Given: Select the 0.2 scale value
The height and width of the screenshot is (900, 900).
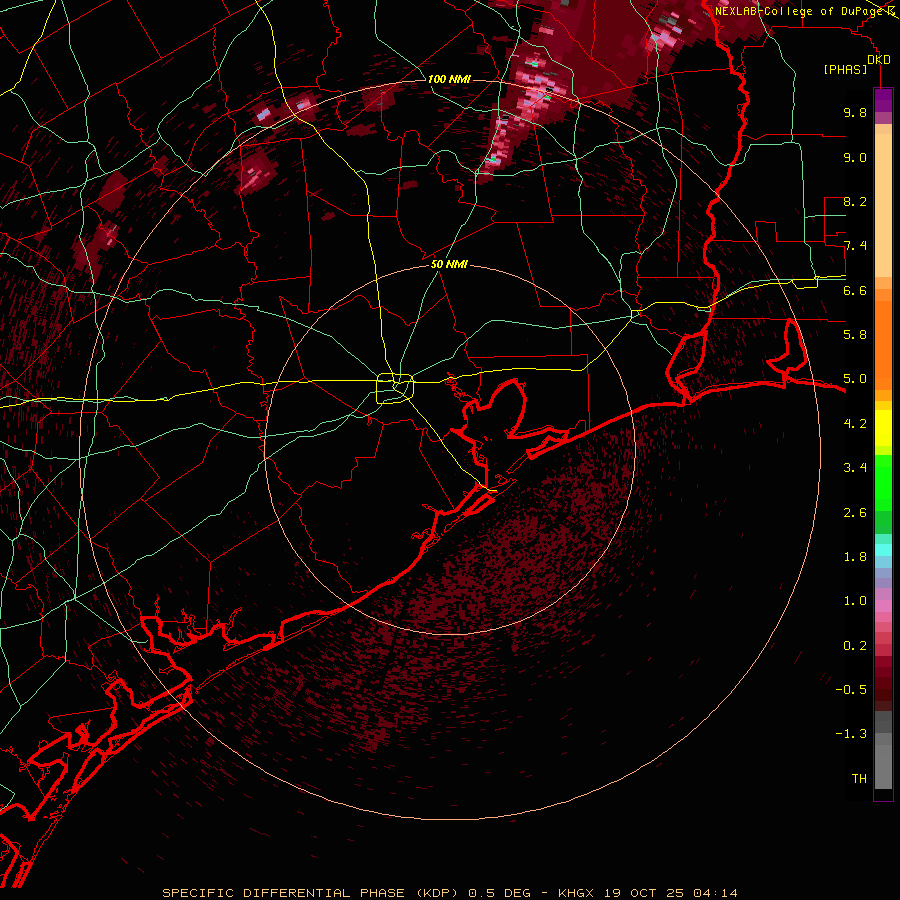Looking at the screenshot, I should [855, 645].
